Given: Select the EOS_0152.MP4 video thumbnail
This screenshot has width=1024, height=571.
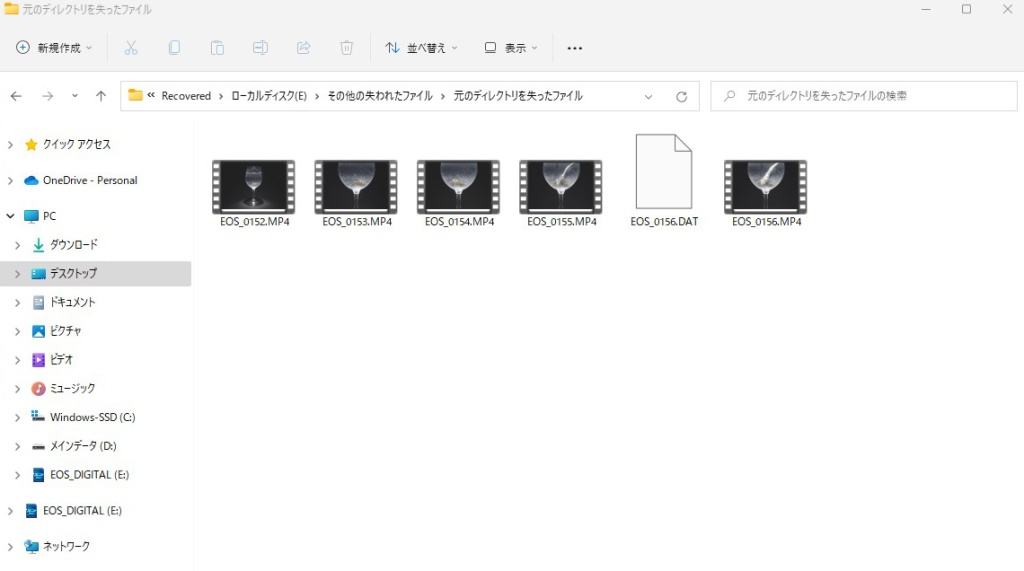Looking at the screenshot, I should tap(253, 187).
